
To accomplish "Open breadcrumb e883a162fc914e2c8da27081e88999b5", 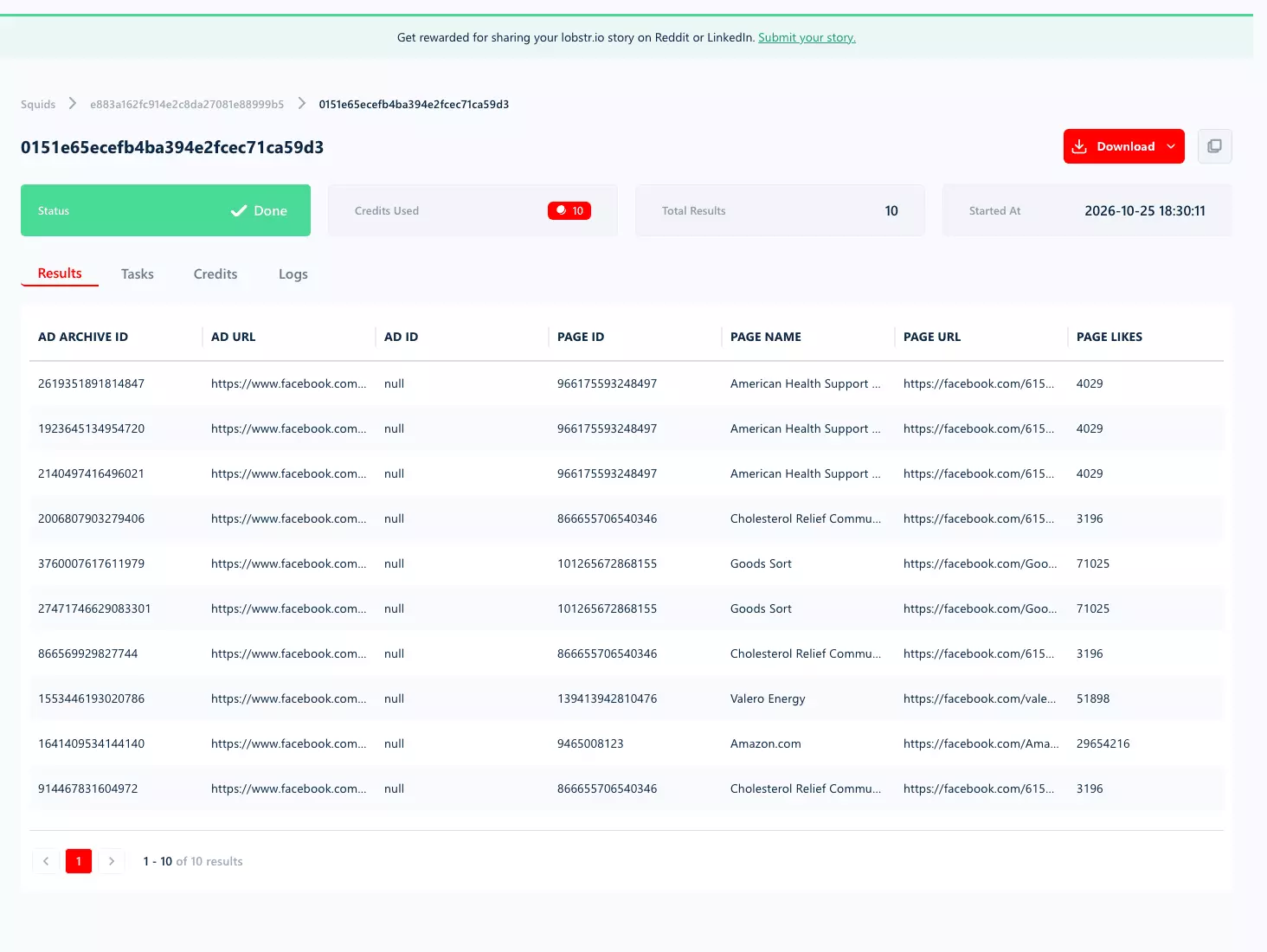I will pyautogui.click(x=187, y=105).
